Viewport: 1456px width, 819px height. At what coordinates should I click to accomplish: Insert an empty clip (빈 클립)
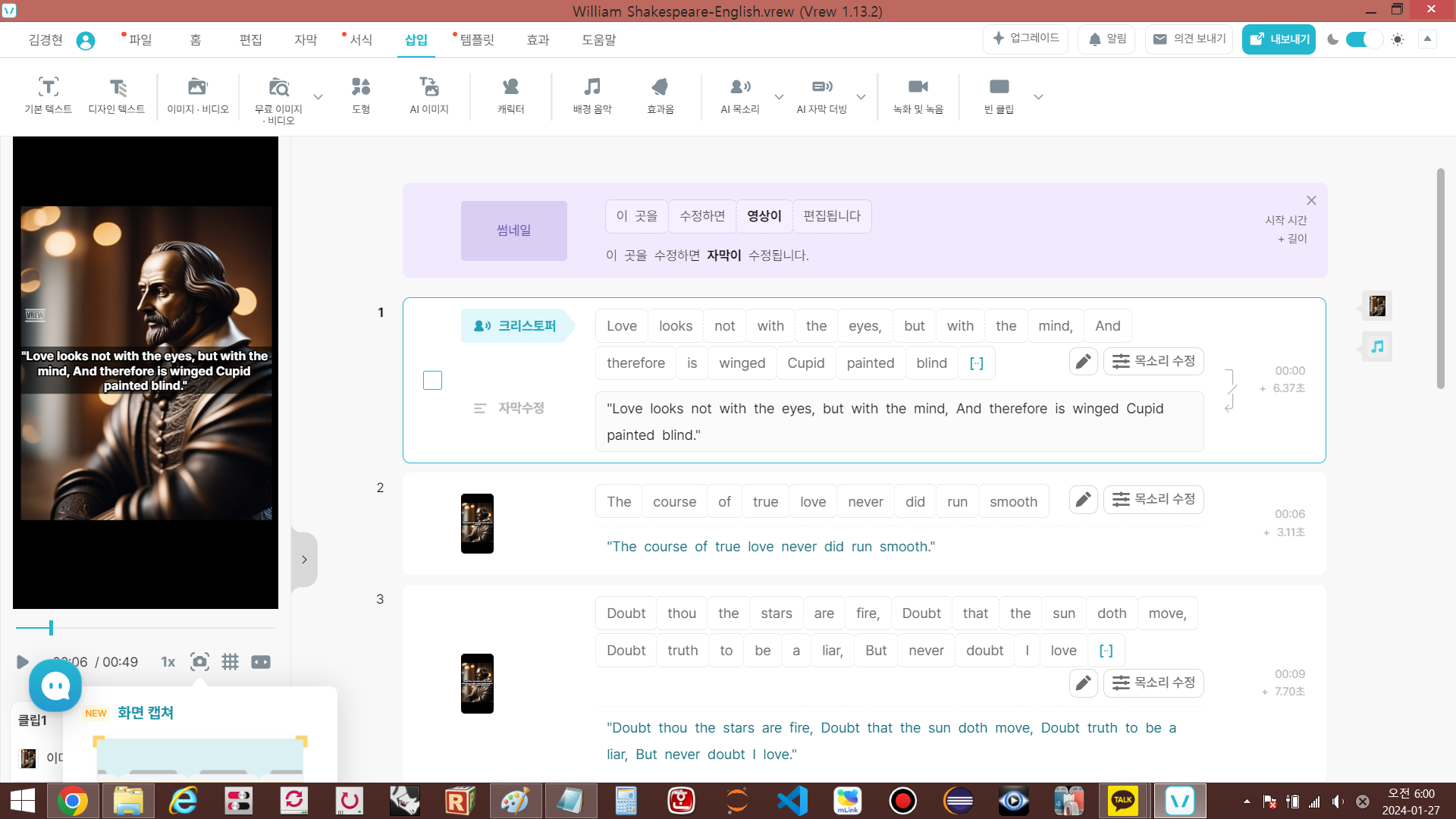[x=999, y=96]
